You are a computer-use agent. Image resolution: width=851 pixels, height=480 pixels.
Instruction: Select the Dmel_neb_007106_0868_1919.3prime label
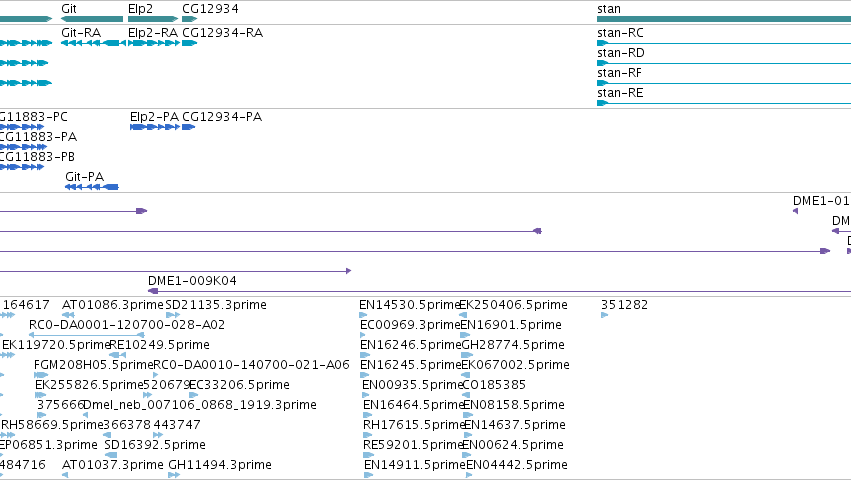tap(200, 405)
